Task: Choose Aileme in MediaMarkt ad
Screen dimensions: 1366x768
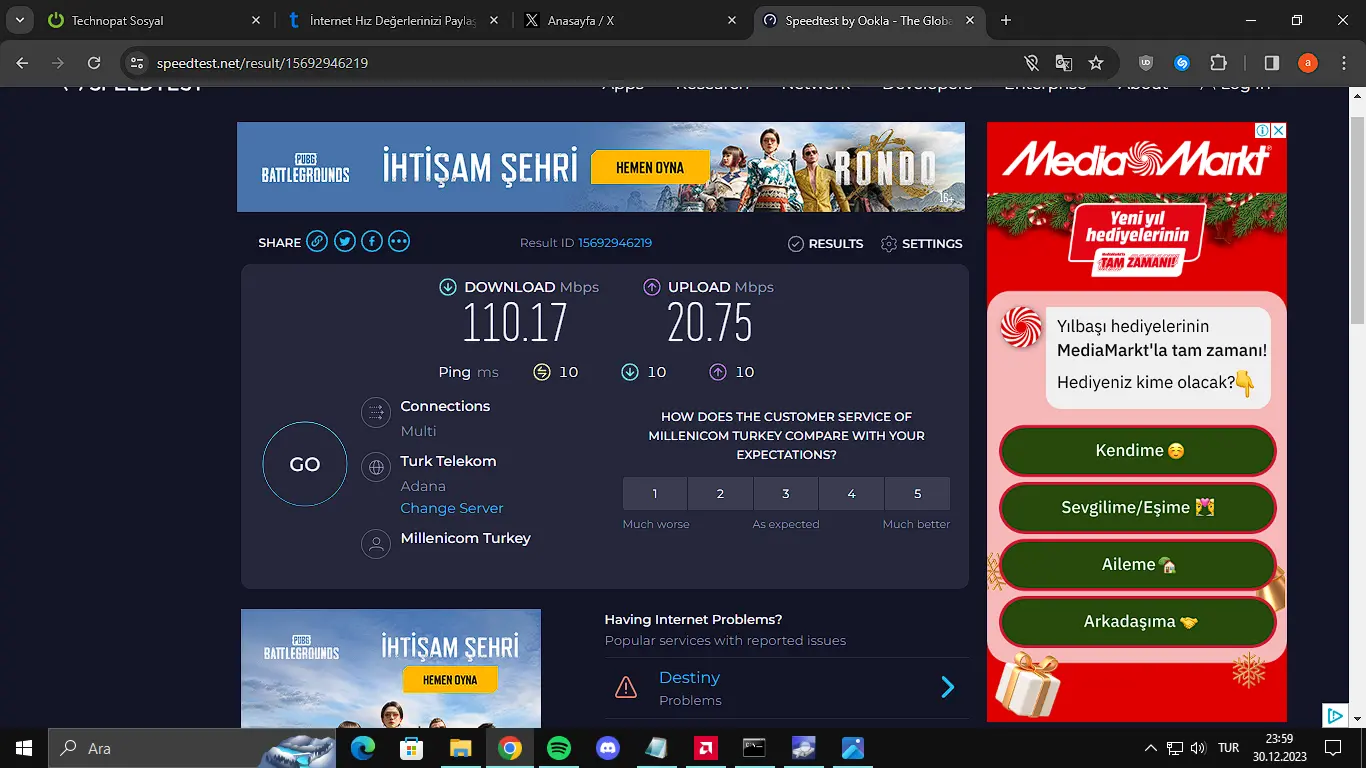Action: point(1138,564)
